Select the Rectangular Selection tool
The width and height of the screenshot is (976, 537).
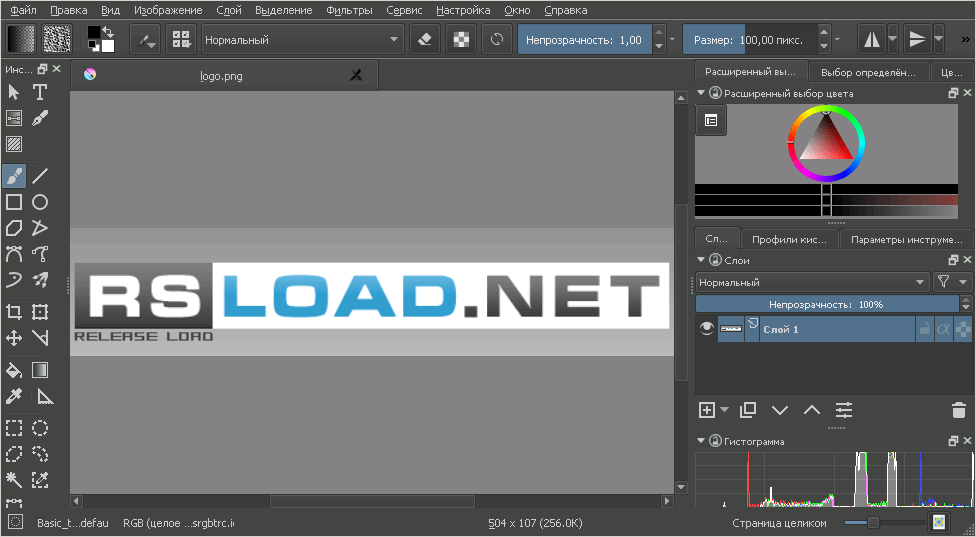pyautogui.click(x=14, y=428)
